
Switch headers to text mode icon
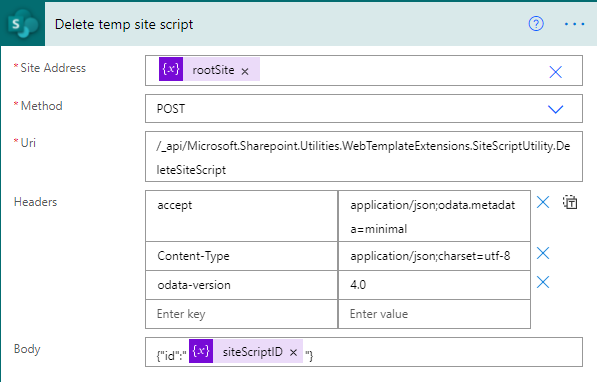point(570,202)
